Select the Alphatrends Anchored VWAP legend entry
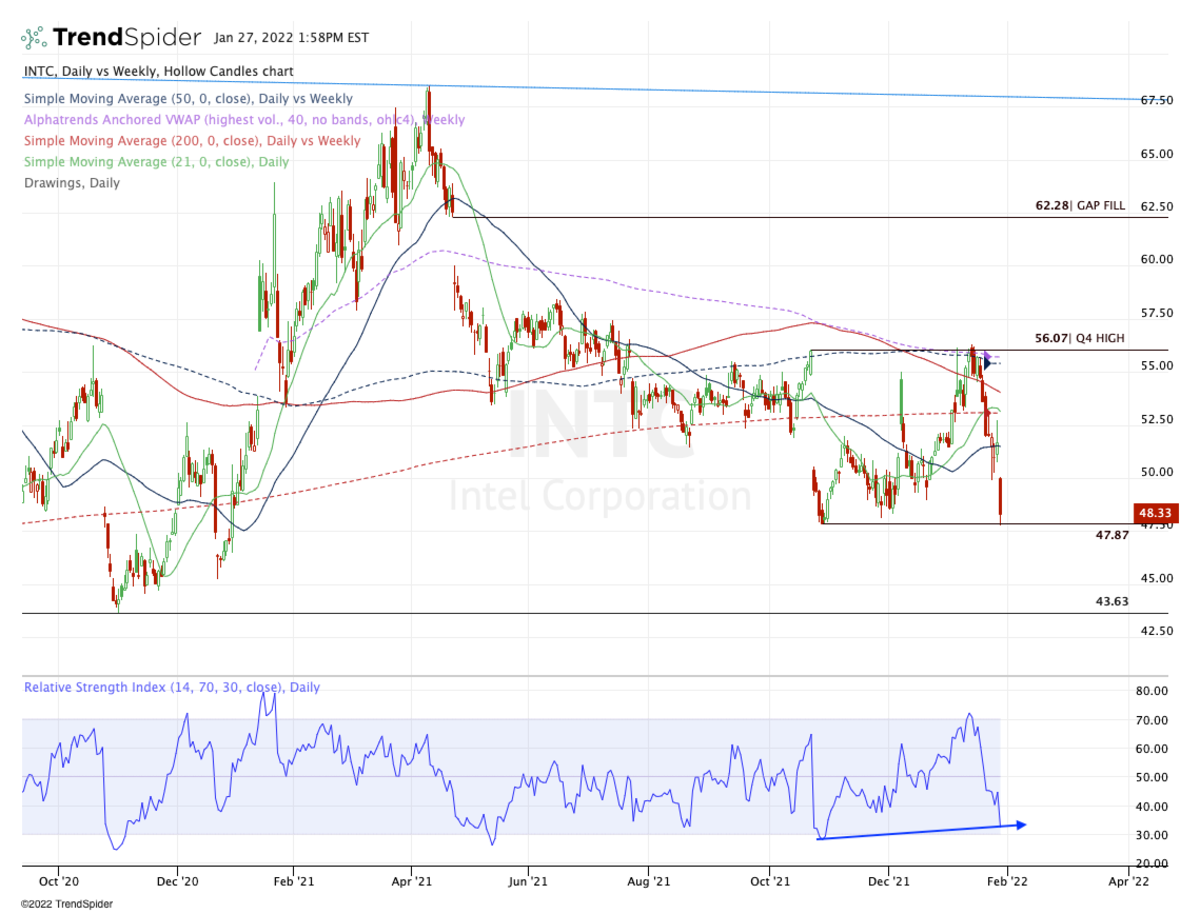Screen dimensions: 1200x914 click(x=244, y=120)
